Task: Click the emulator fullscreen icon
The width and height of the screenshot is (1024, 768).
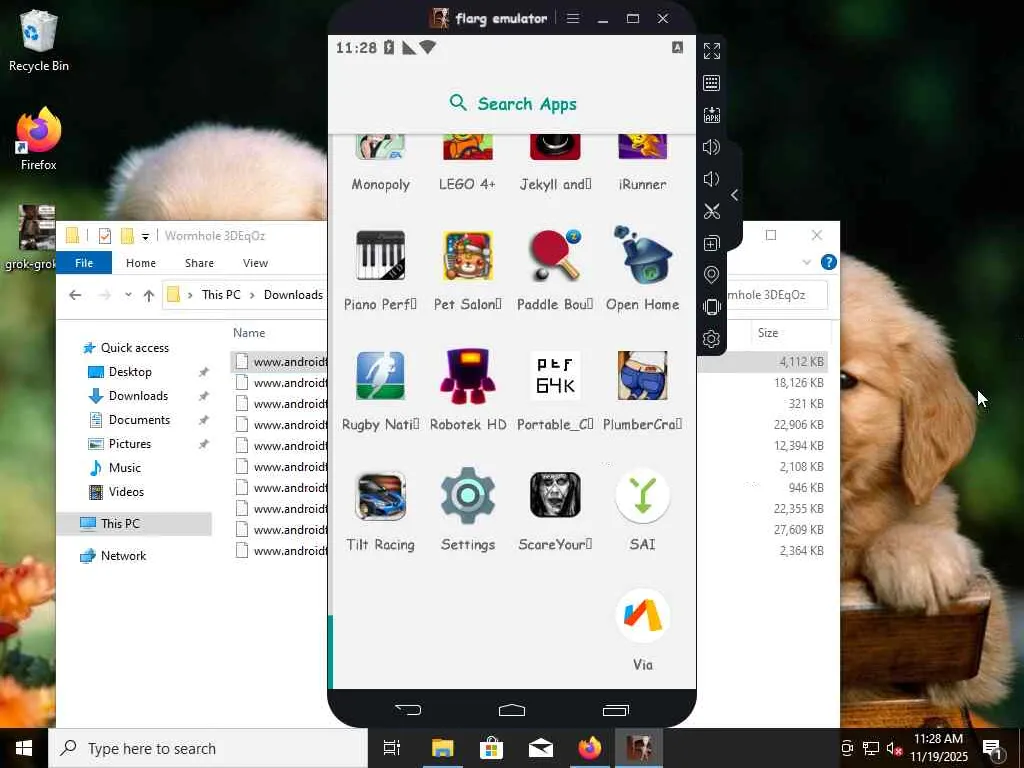Action: (x=712, y=51)
